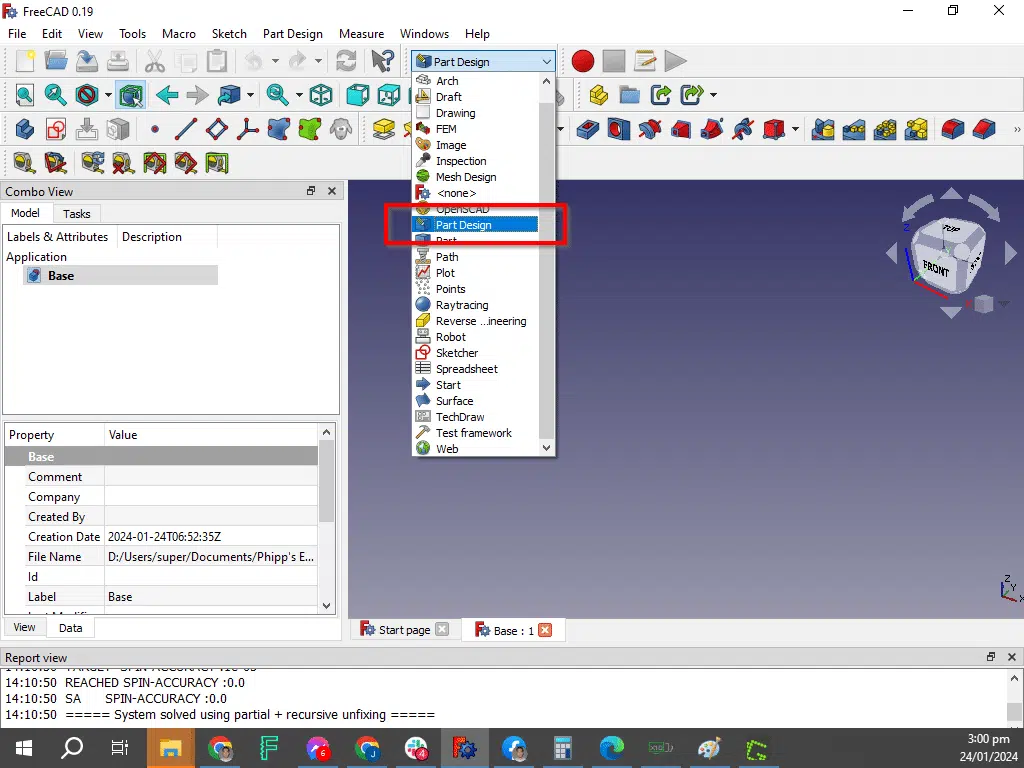Viewport: 1024px width, 768px height.
Task: Click the Fillet tool icon
Action: click(953, 129)
